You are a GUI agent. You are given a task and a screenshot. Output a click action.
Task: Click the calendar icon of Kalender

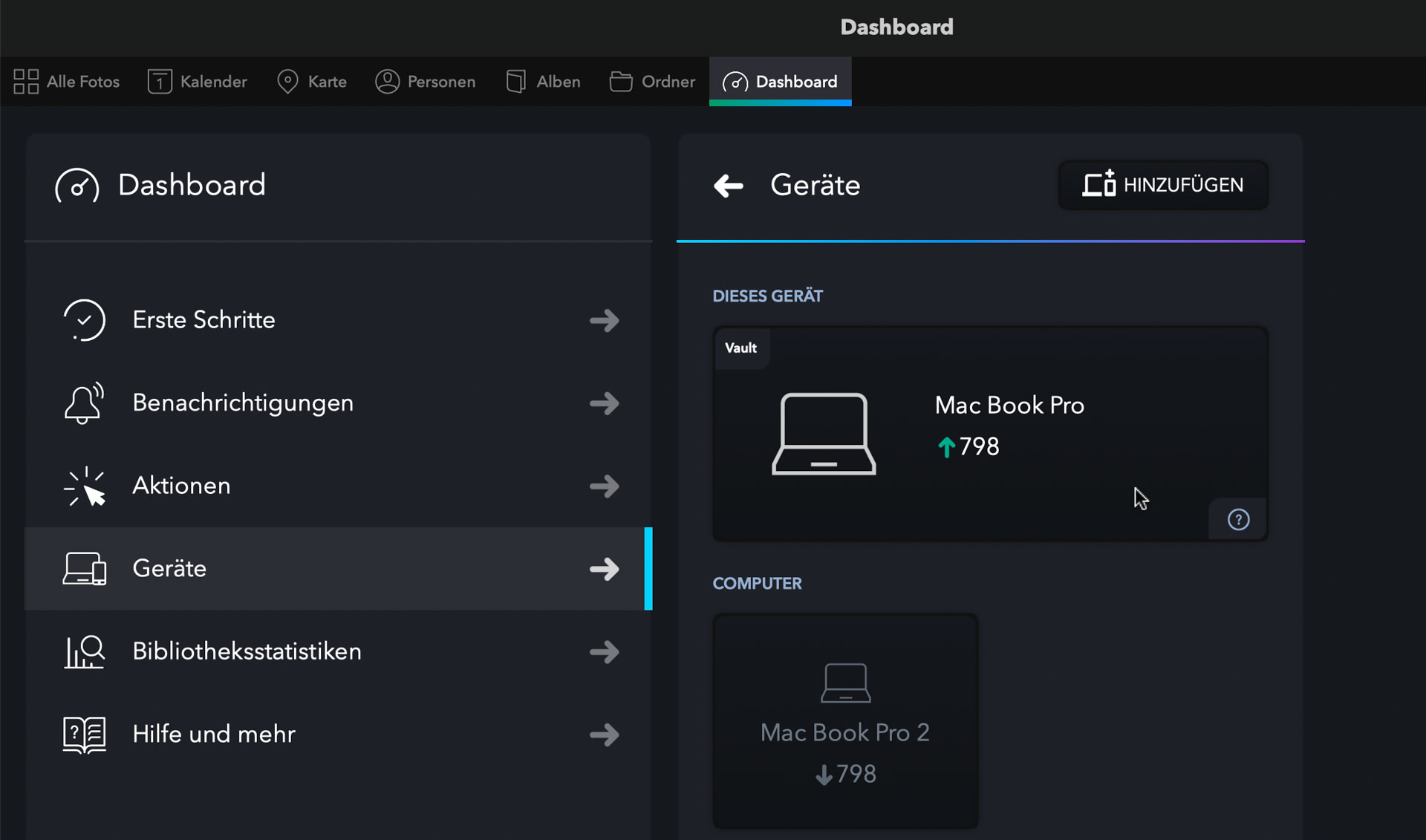(160, 82)
